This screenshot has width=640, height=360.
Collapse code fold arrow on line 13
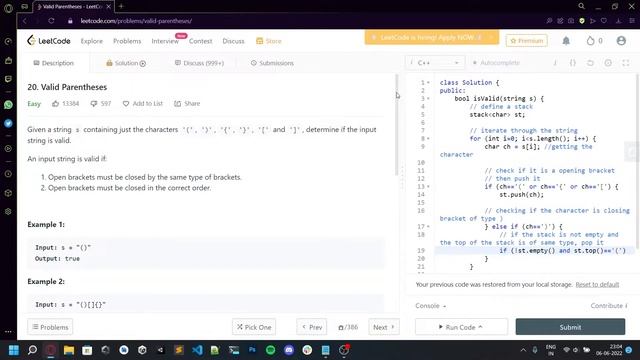point(428,187)
